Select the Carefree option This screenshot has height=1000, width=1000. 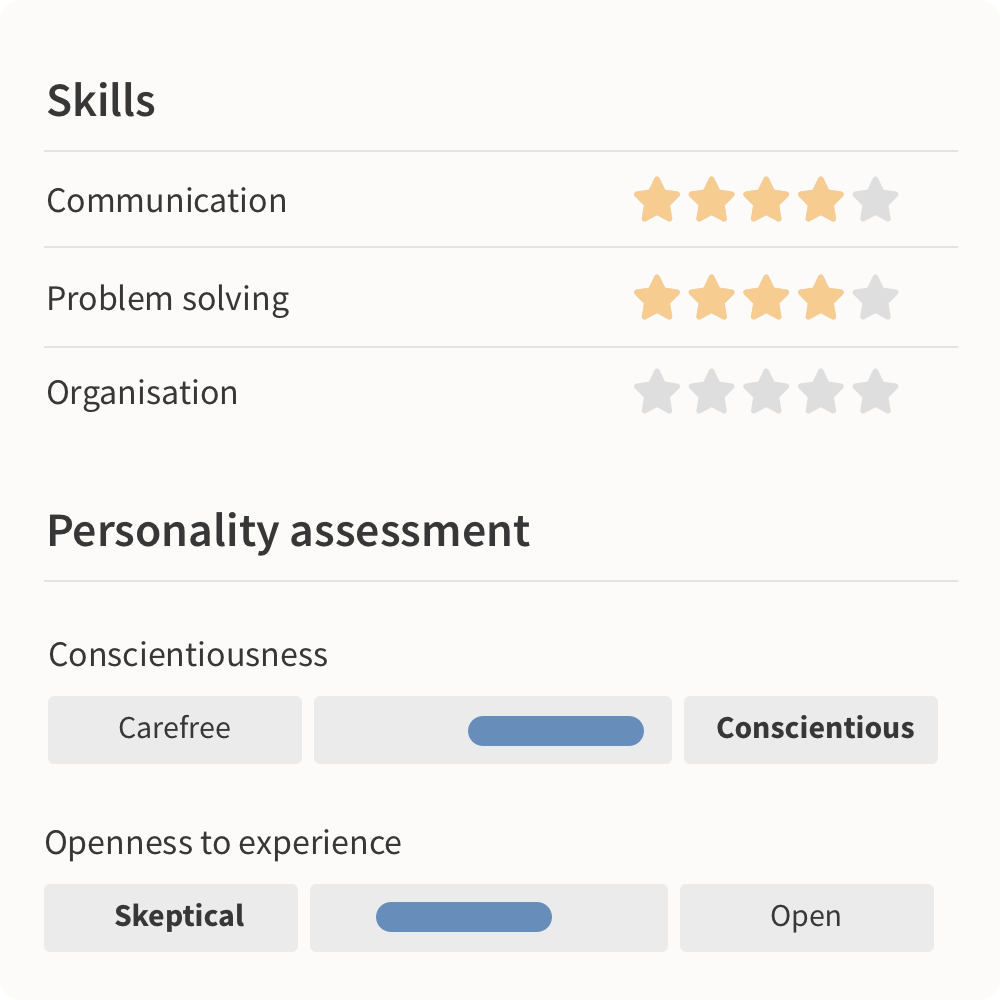pos(175,728)
